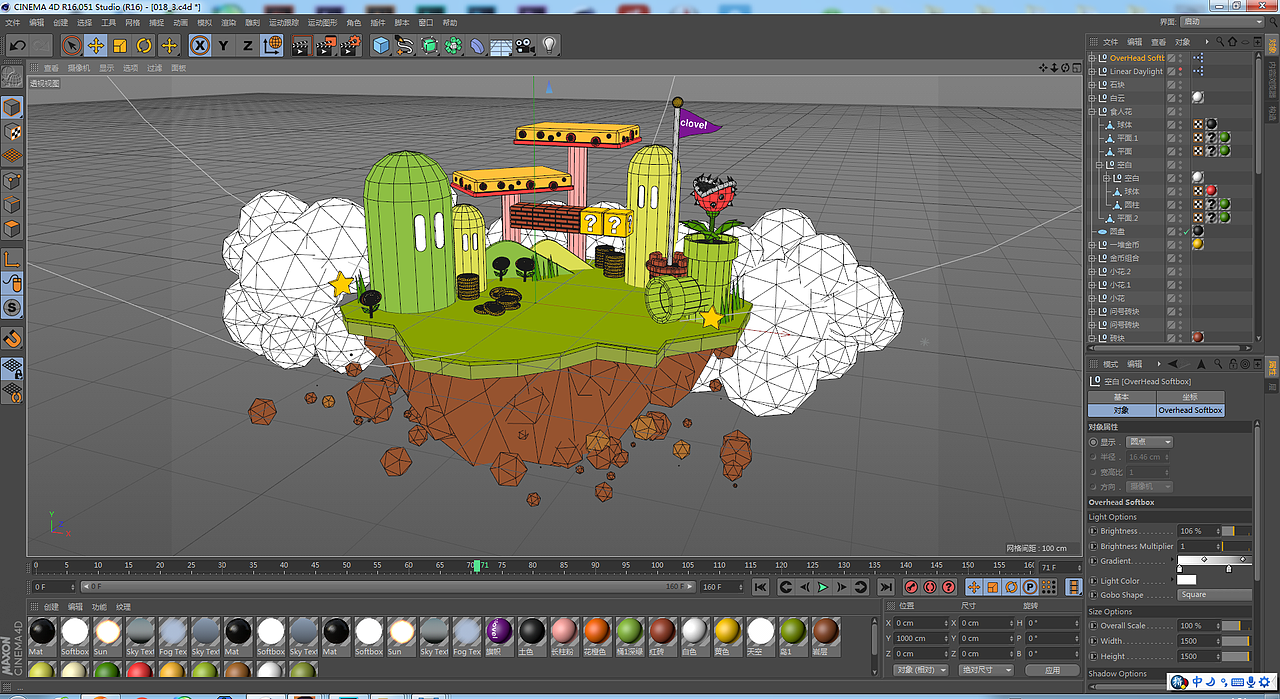
Task: Activate the Scale tool
Action: click(x=120, y=45)
